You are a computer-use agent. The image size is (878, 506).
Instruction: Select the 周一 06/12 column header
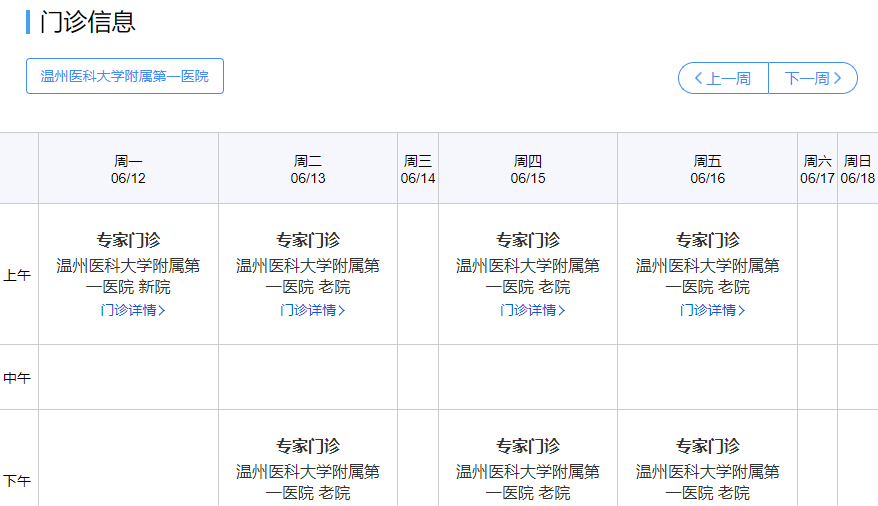tap(128, 169)
